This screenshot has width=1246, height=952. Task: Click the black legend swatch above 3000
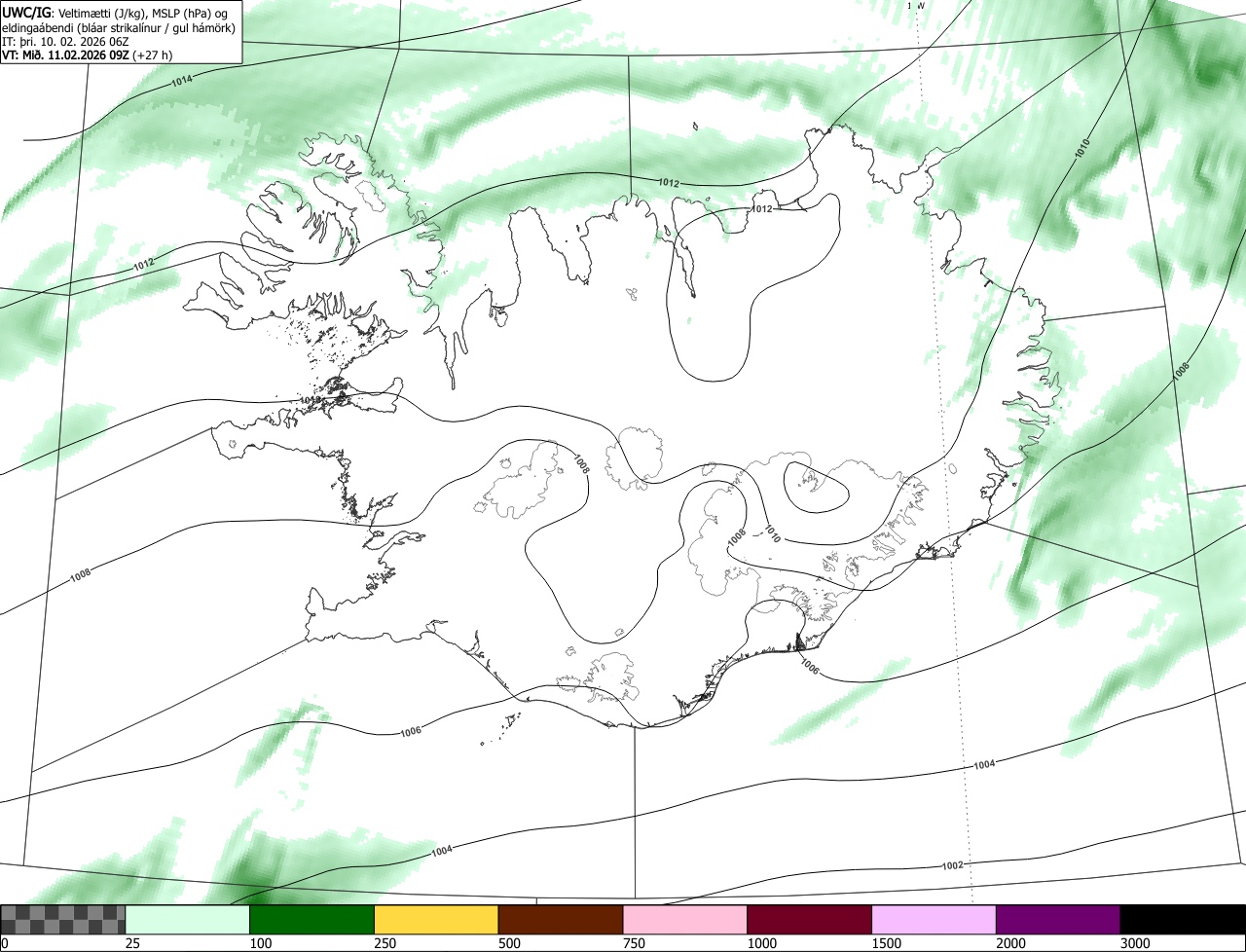click(x=1183, y=919)
